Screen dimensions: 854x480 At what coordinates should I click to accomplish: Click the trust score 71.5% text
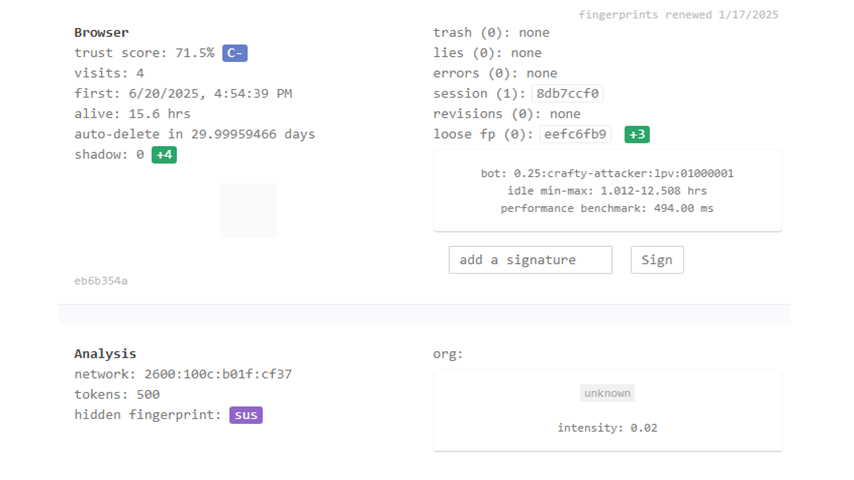click(144, 53)
